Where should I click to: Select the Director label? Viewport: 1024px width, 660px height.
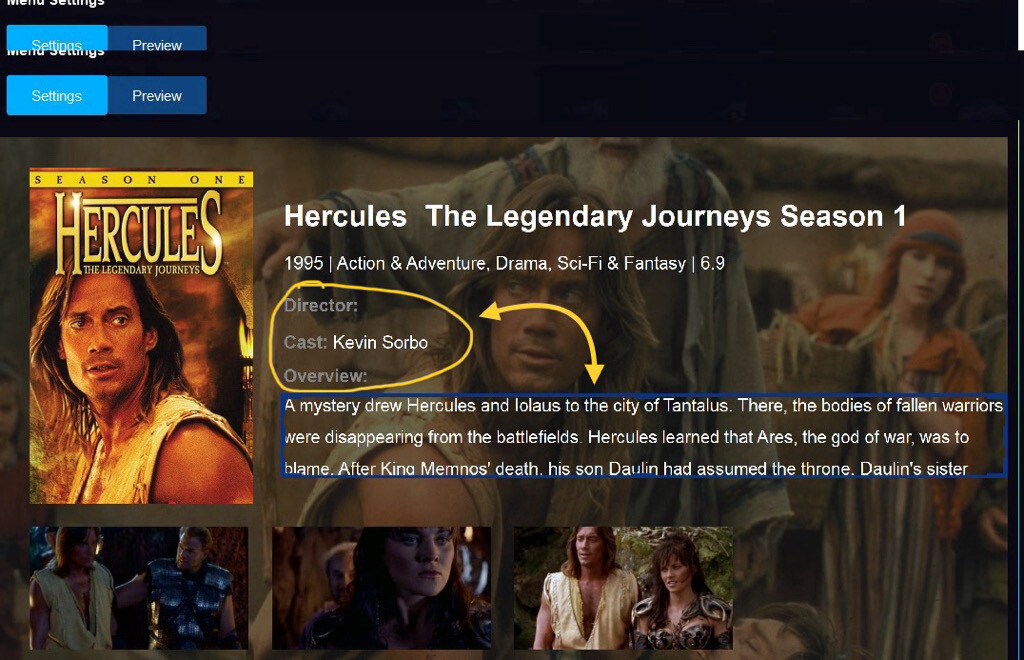coord(321,305)
